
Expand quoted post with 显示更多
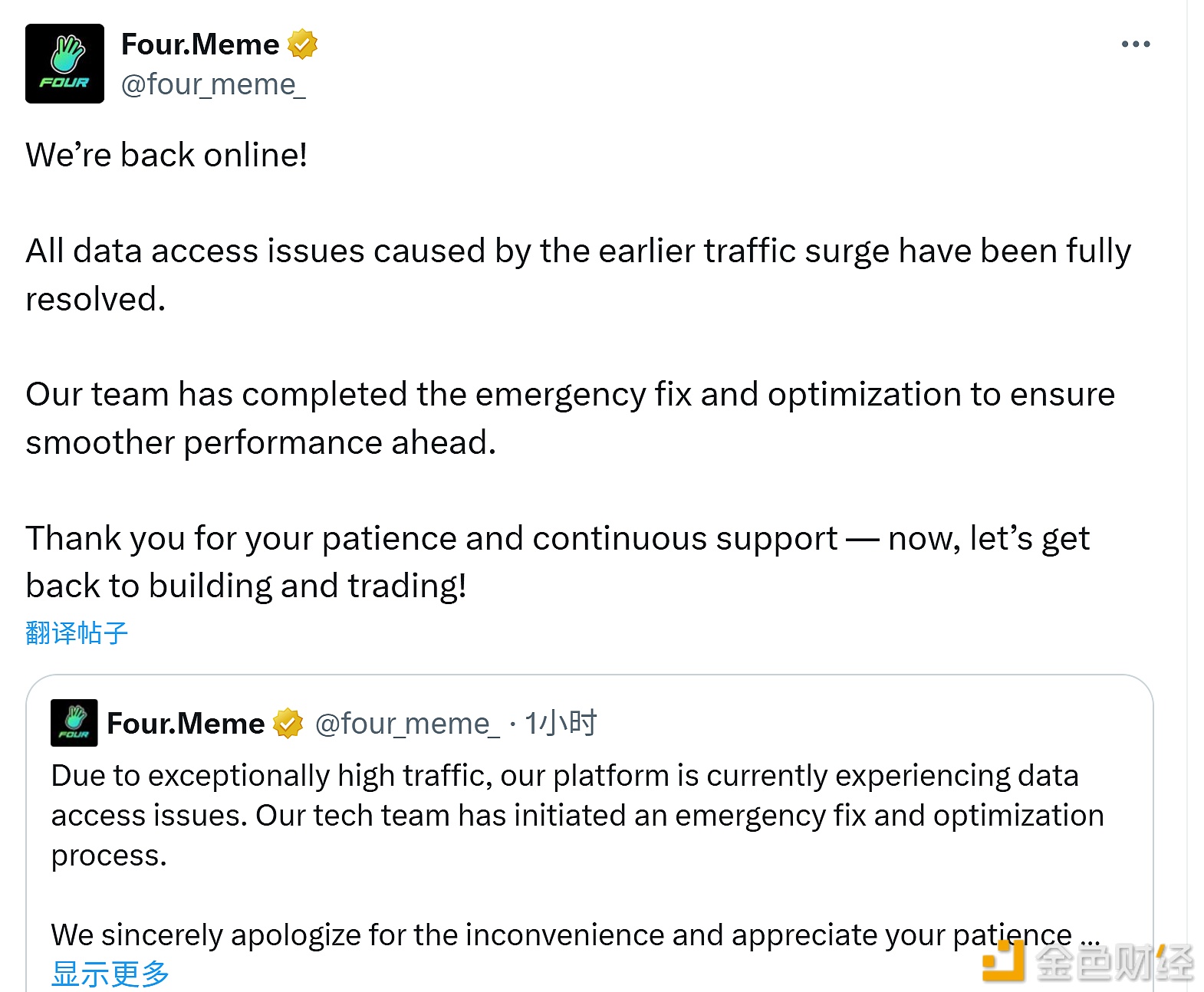[x=110, y=974]
